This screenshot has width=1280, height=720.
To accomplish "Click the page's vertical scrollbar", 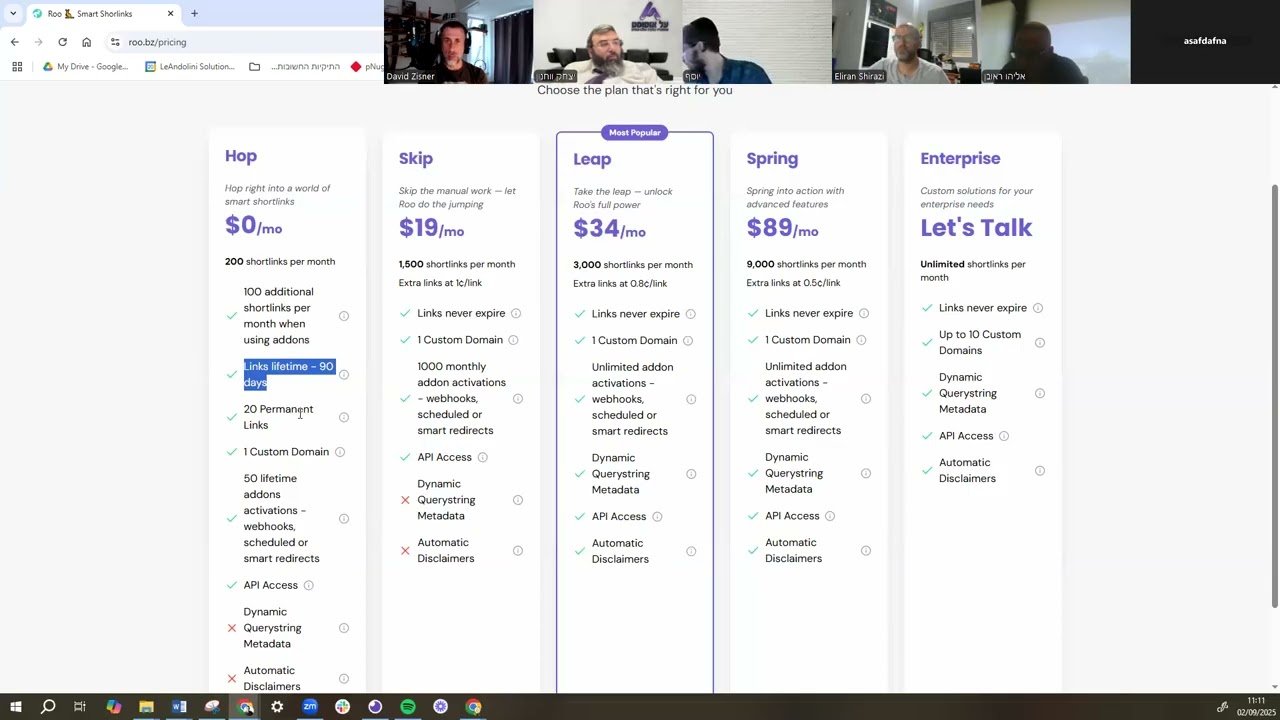I will 1274,395.
